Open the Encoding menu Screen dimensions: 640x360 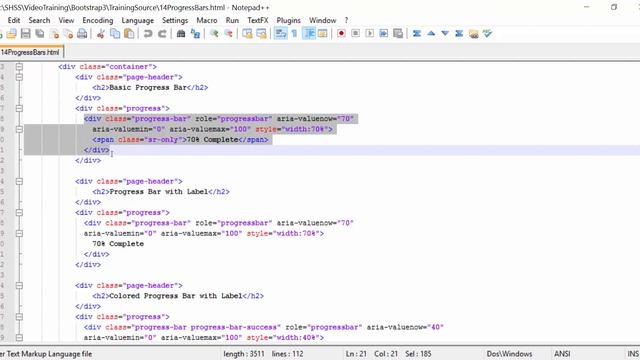point(98,20)
